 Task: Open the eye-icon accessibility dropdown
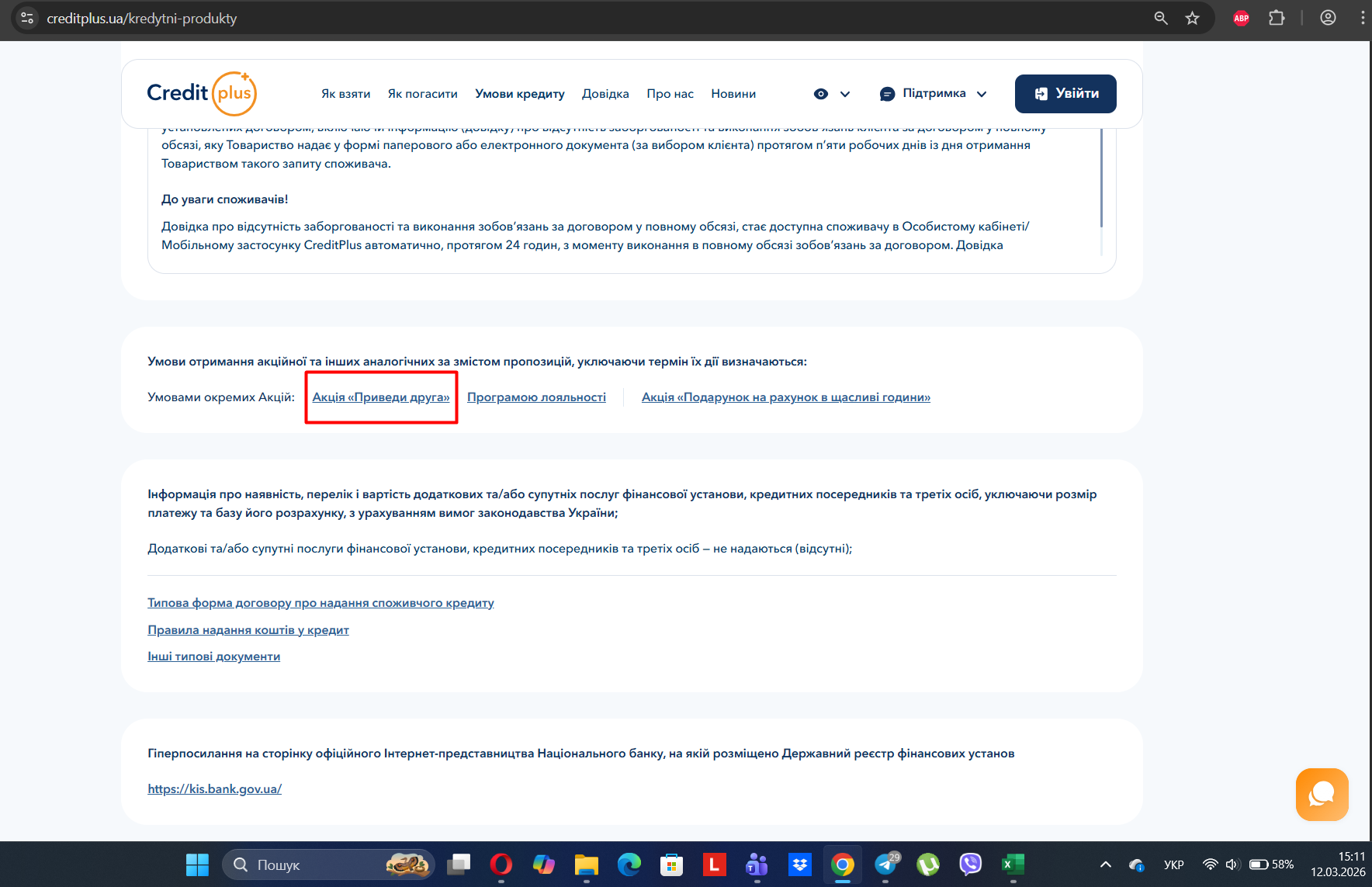pyautogui.click(x=832, y=94)
